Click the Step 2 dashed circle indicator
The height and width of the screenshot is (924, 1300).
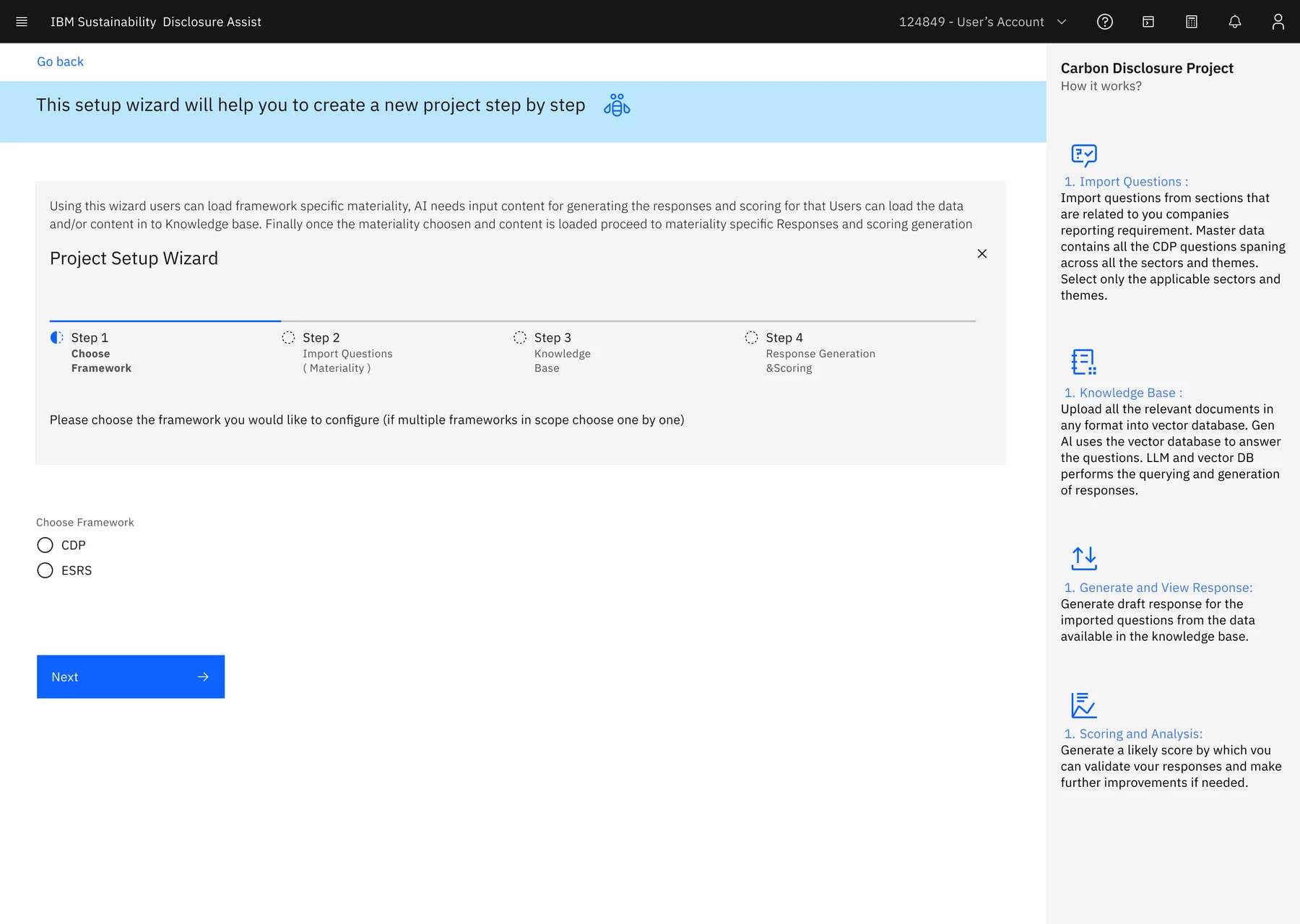[x=288, y=337]
